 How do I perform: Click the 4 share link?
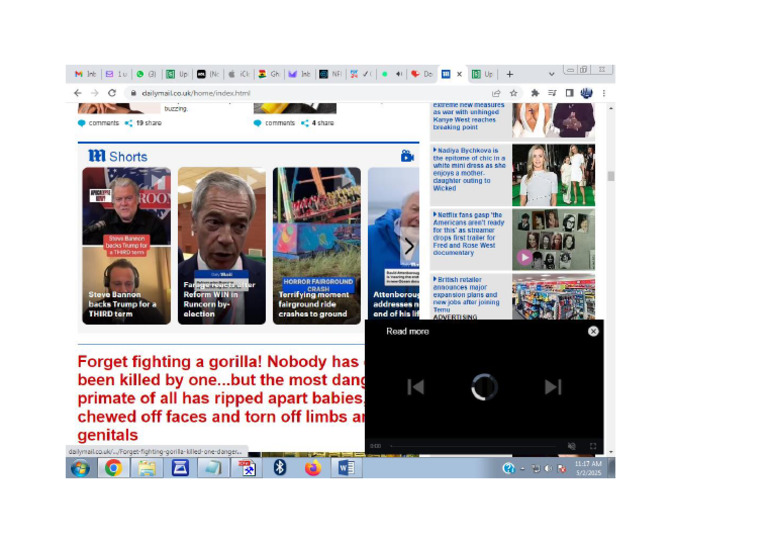[x=317, y=123]
